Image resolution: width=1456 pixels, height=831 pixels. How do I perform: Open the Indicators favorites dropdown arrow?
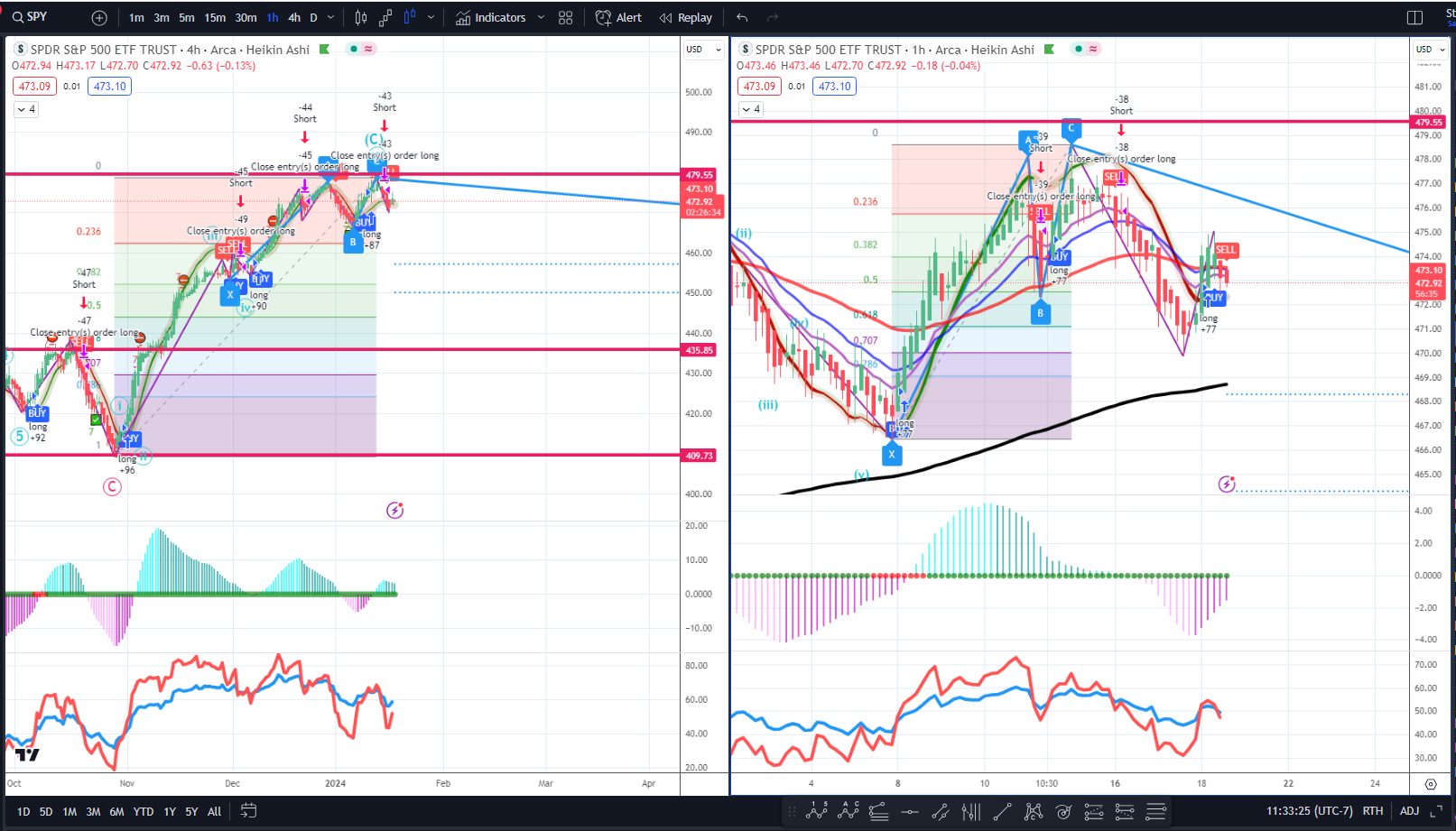pyautogui.click(x=541, y=18)
